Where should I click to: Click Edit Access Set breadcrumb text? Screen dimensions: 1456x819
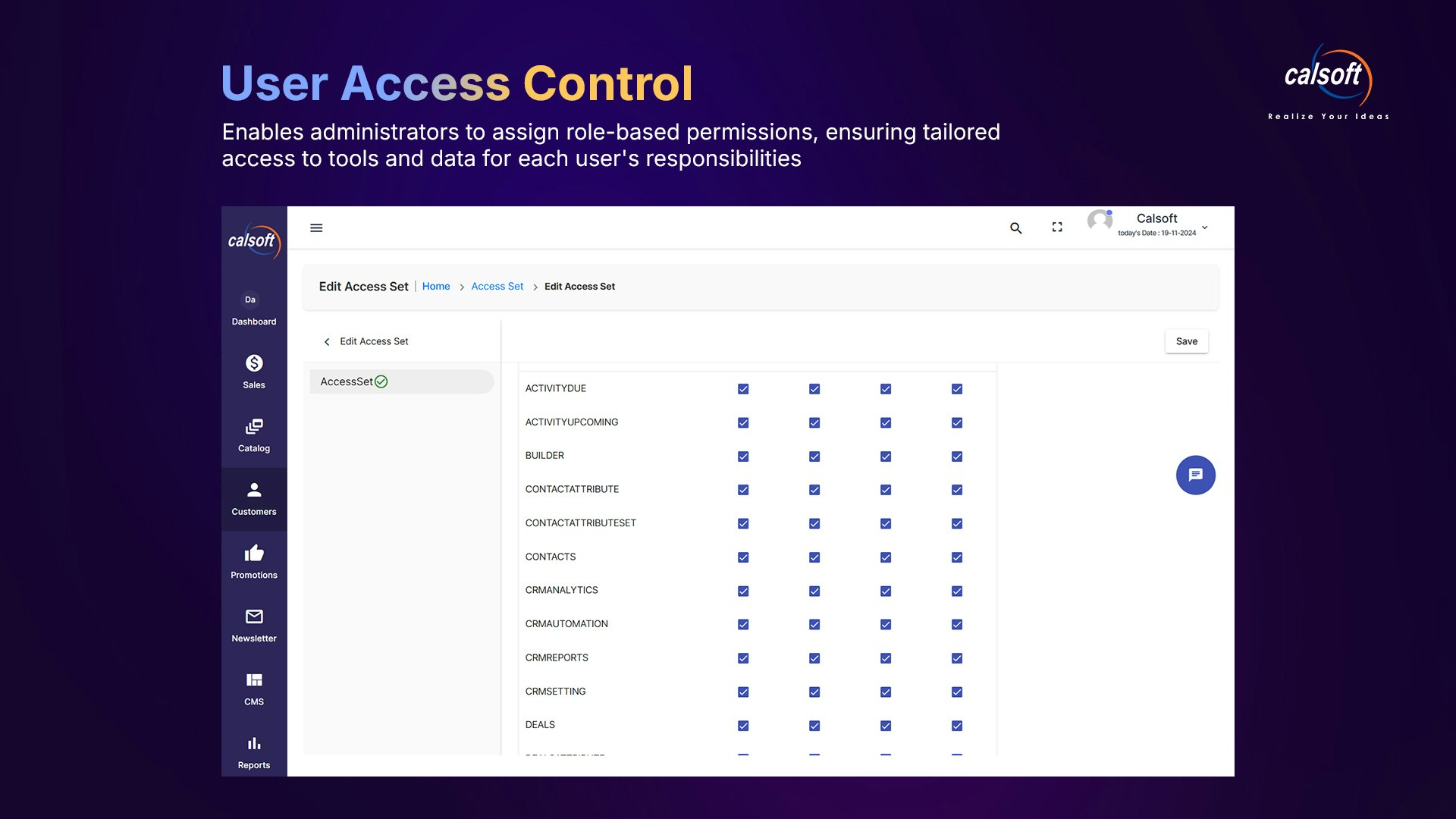click(x=579, y=287)
